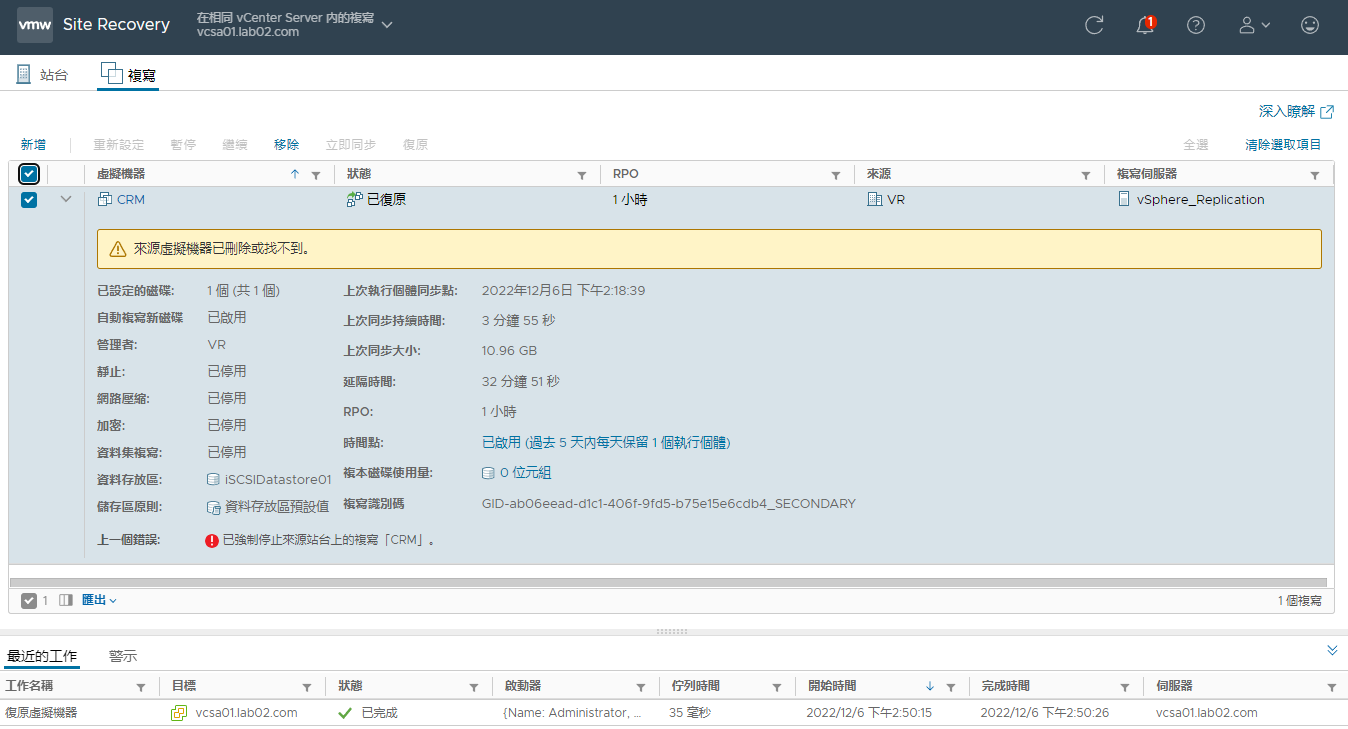Select the 復原虛擬機器 task row
This screenshot has width=1348, height=729.
(x=674, y=713)
